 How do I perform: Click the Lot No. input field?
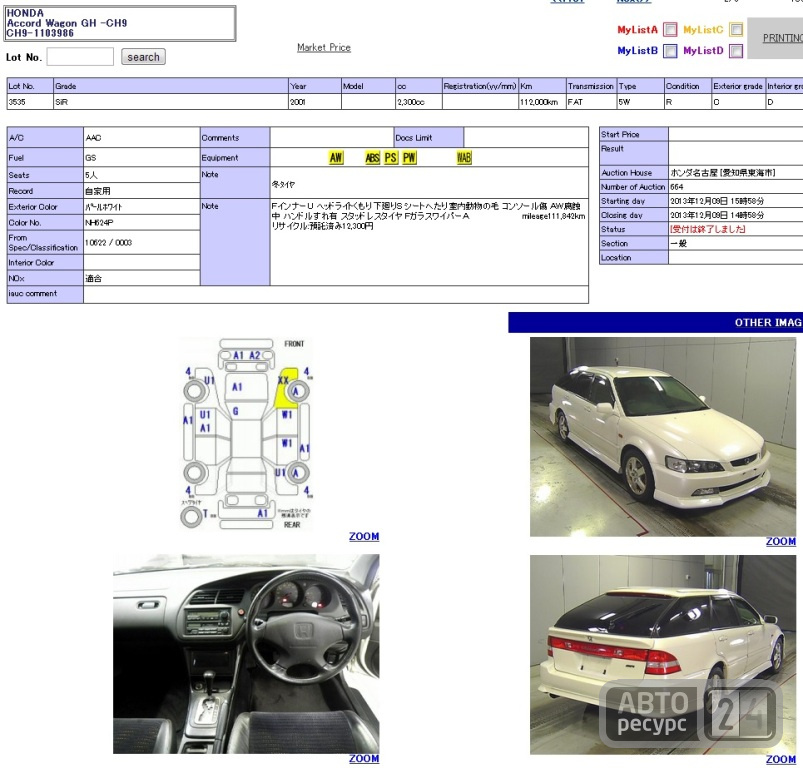[x=80, y=57]
